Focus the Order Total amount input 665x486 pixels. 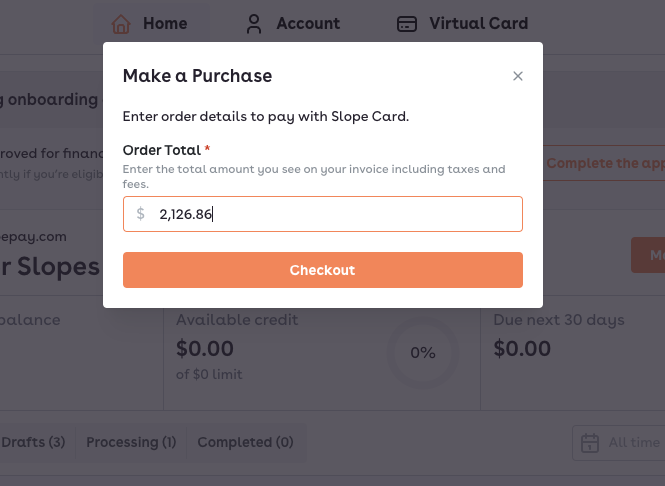pyautogui.click(x=335, y=214)
